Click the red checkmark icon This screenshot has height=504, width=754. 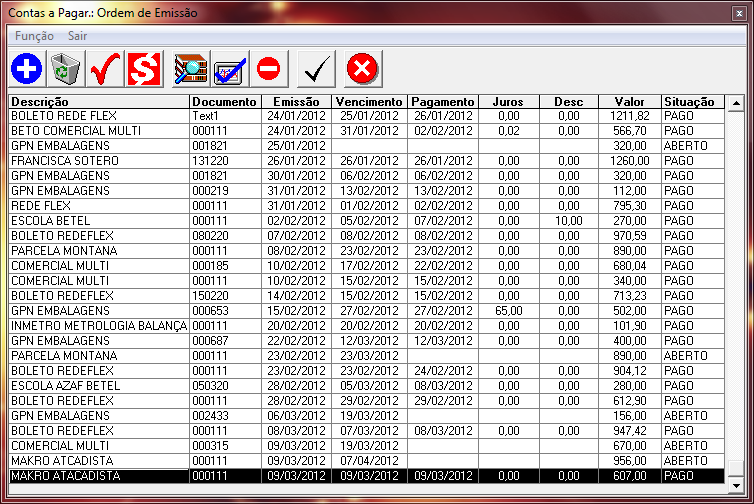click(105, 69)
